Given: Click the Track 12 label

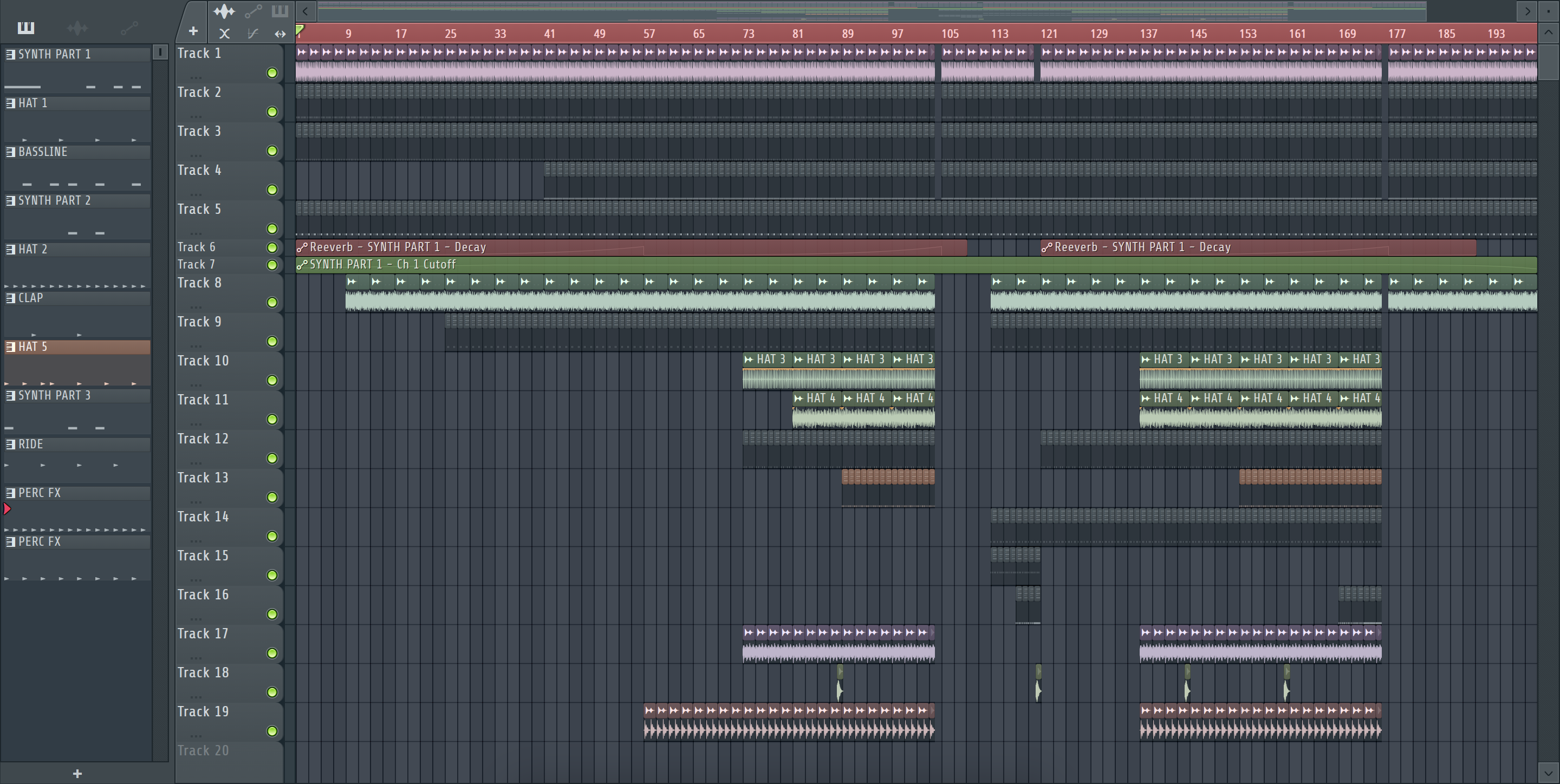Looking at the screenshot, I should click(203, 439).
